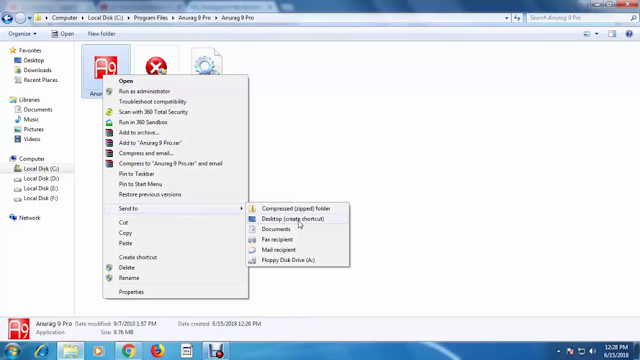Open the Organize dropdown menu
Screen dimensions: 640x360
coord(22,34)
